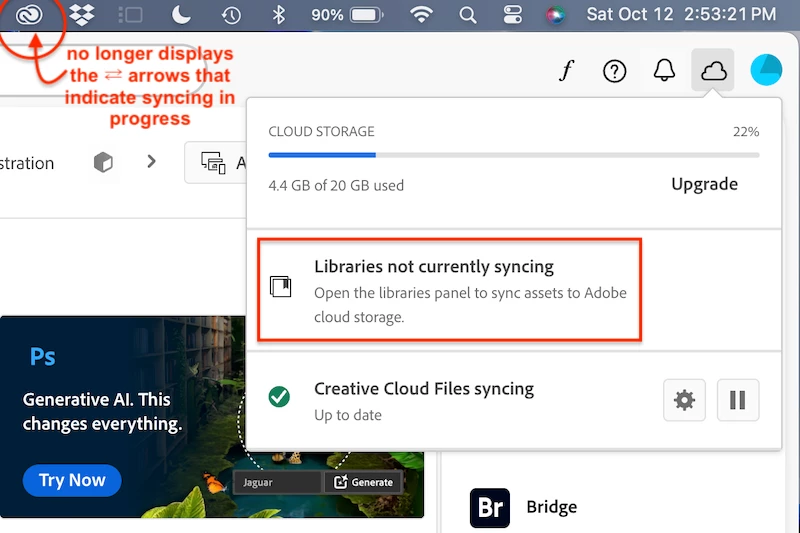
Task: Select Libraries not currently syncing heading
Action: [434, 266]
